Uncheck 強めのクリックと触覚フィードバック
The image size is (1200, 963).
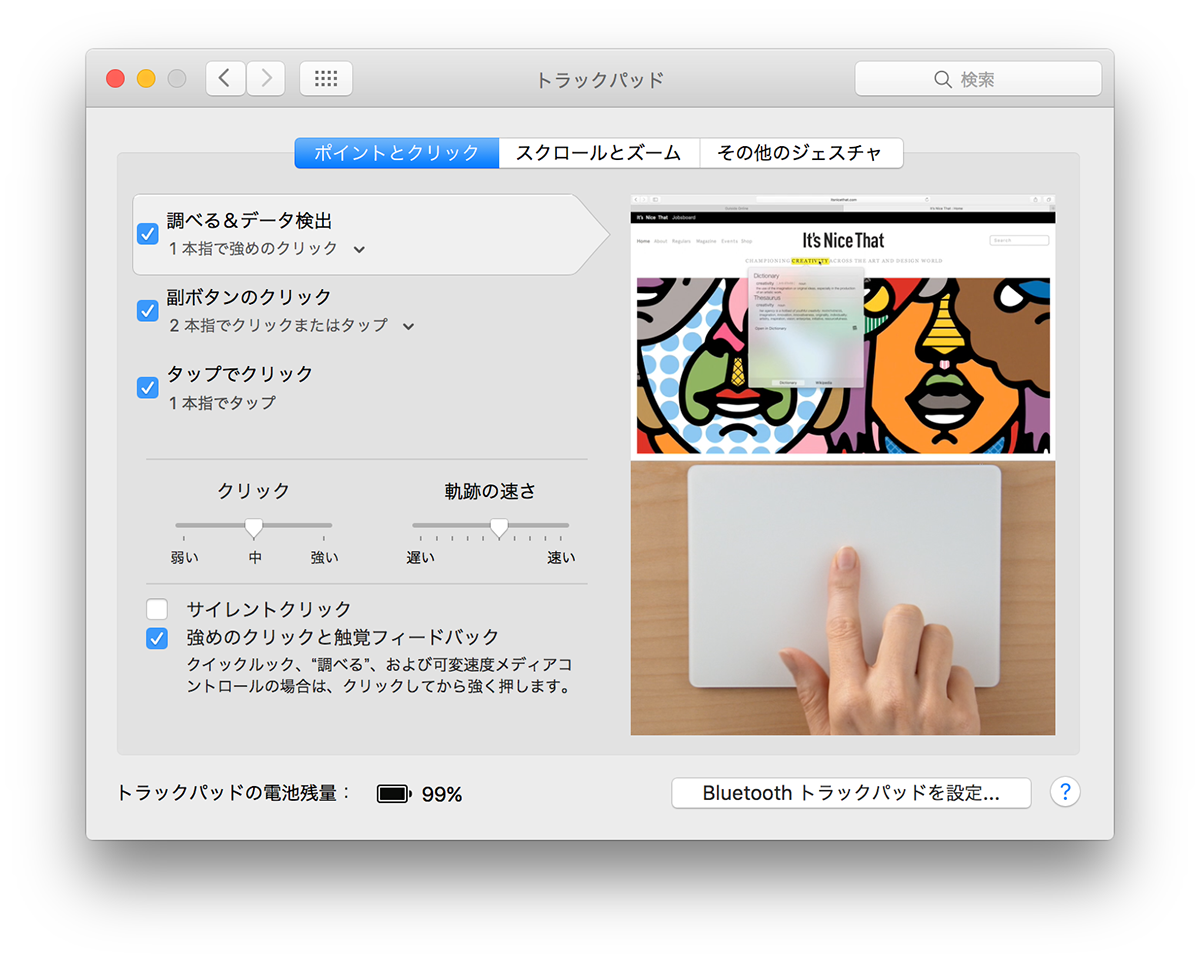click(157, 637)
